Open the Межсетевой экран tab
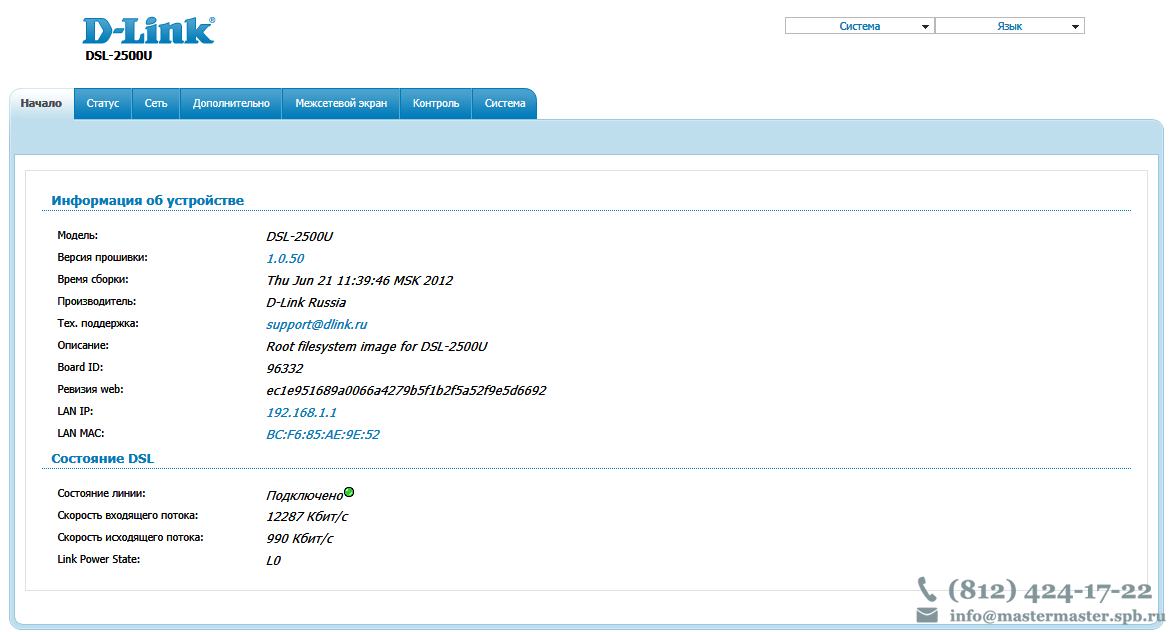This screenshot has width=1173, height=632. 341,103
